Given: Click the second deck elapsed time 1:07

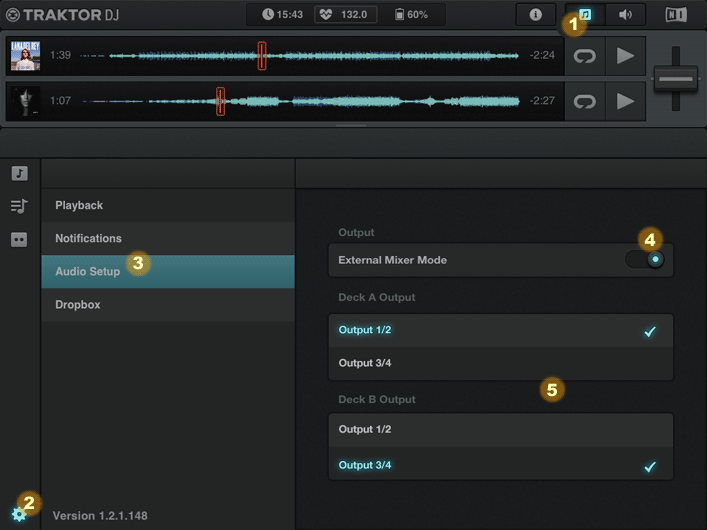Looking at the screenshot, I should pos(60,100).
